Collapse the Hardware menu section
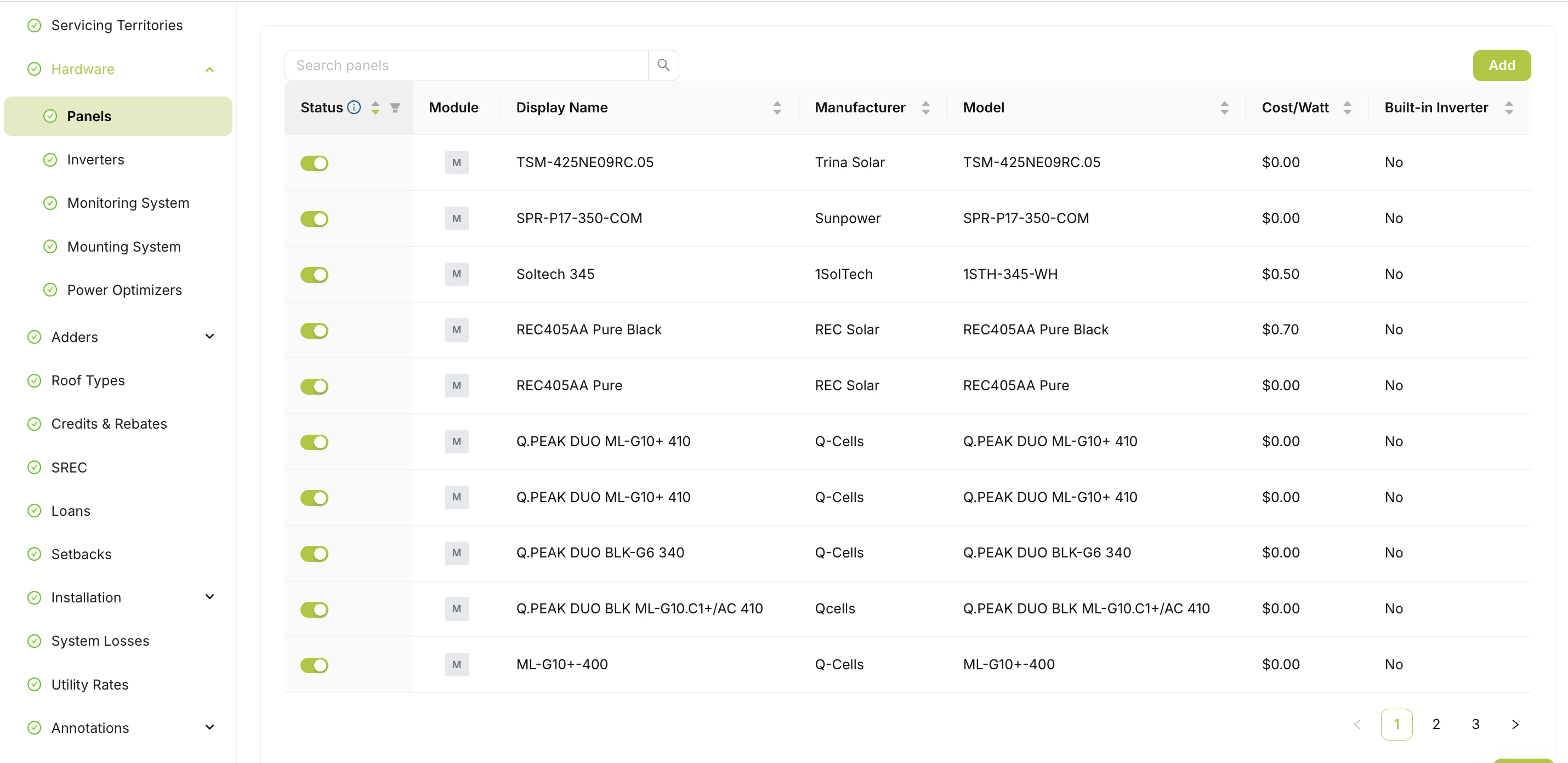This screenshot has height=763, width=1568. click(209, 70)
